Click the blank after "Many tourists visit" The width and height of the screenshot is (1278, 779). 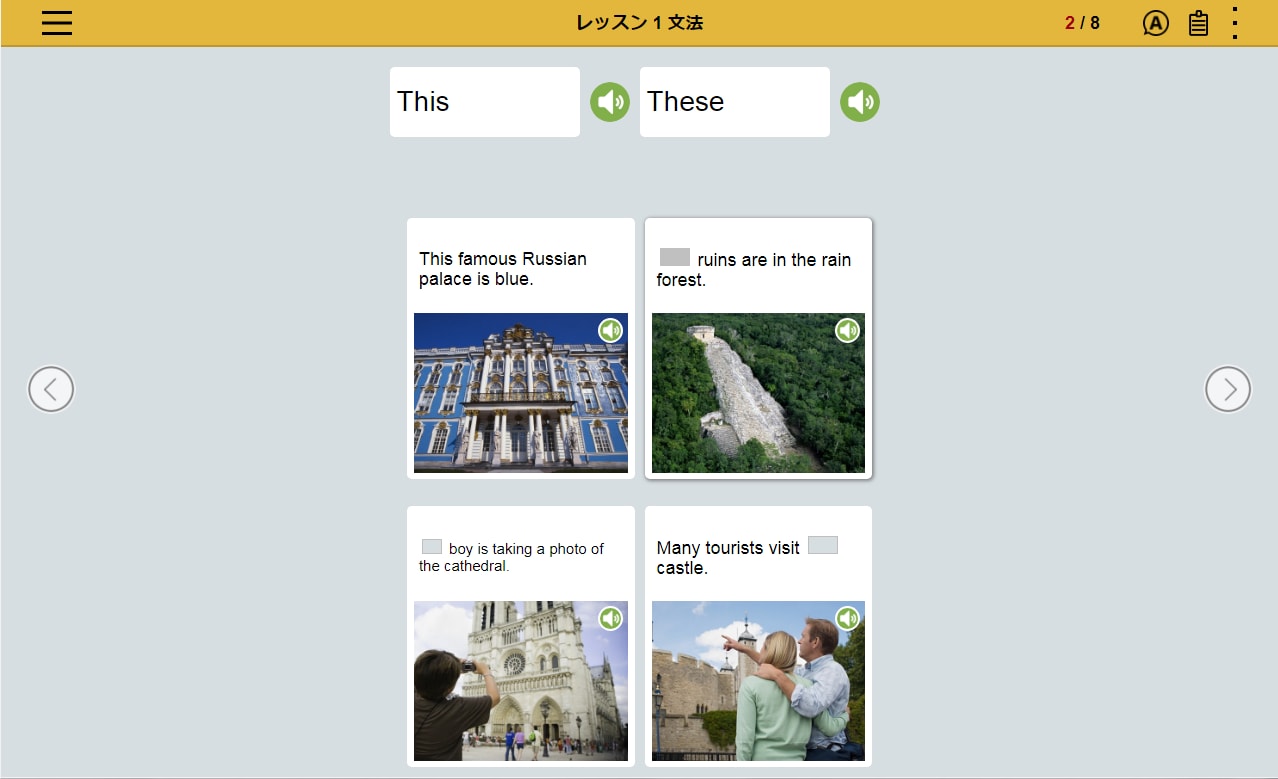point(822,545)
